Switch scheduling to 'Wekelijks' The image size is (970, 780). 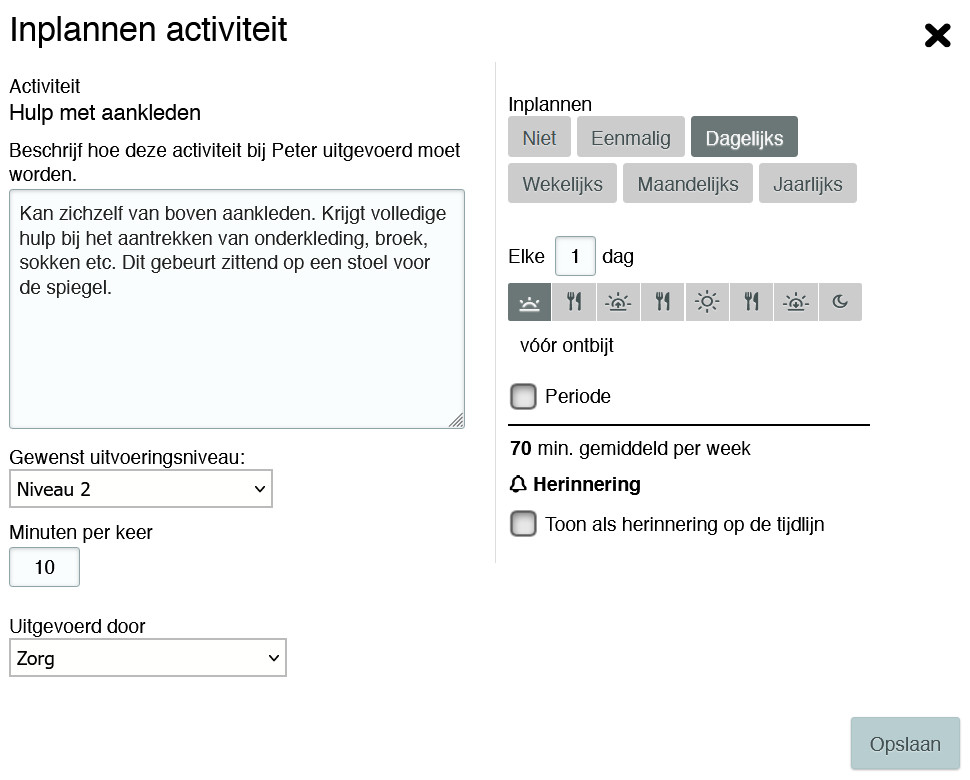[562, 184]
